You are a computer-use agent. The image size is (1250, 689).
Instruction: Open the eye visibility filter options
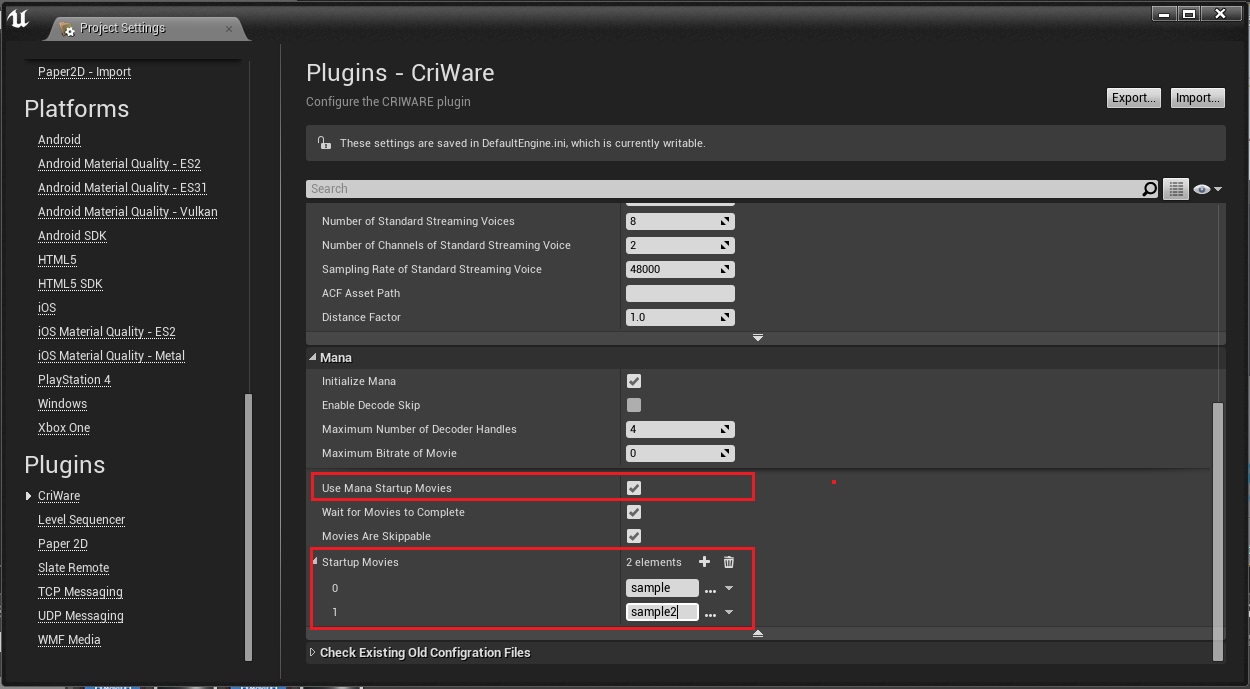[x=1205, y=189]
